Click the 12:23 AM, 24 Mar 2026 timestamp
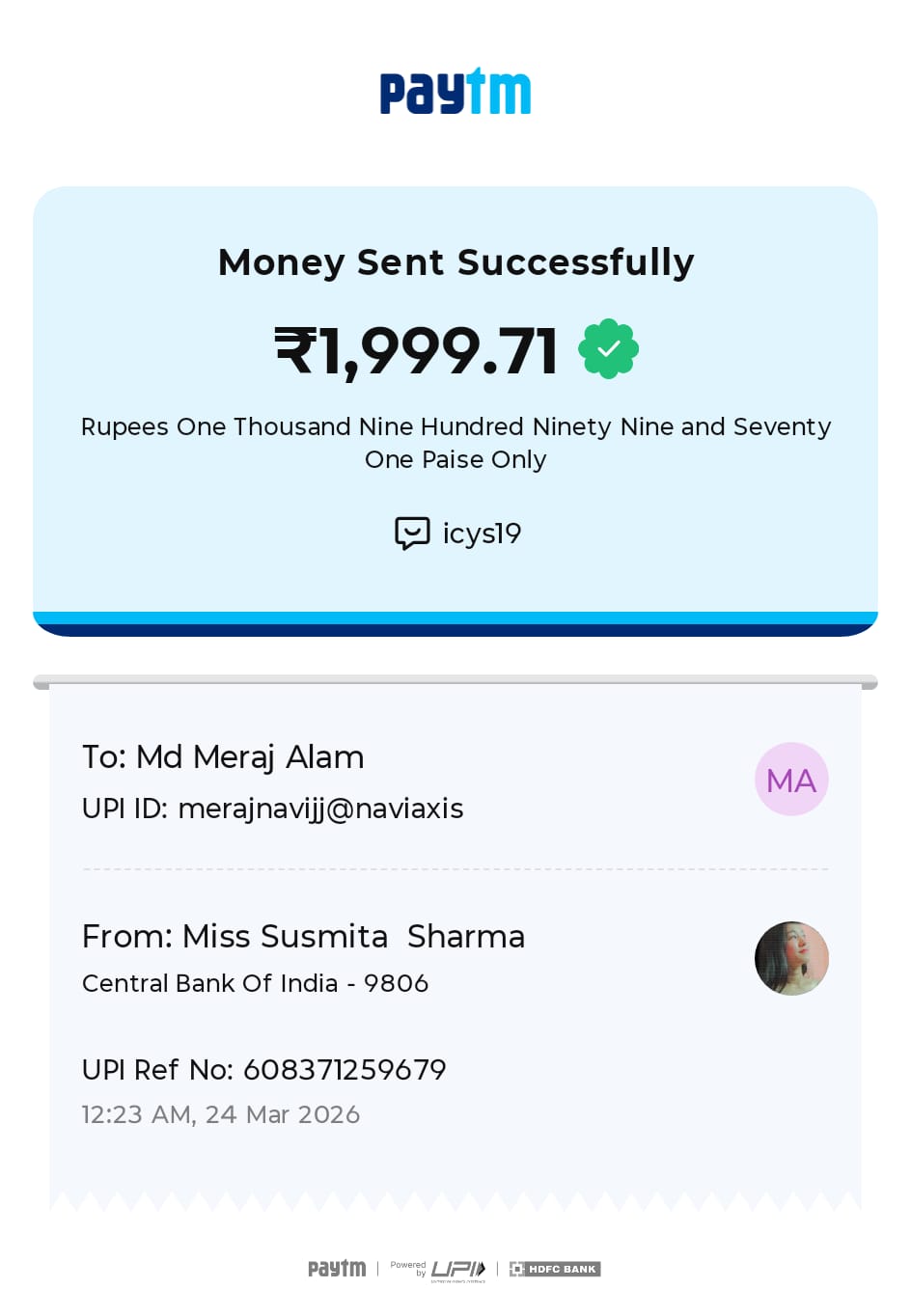 [x=220, y=1114]
